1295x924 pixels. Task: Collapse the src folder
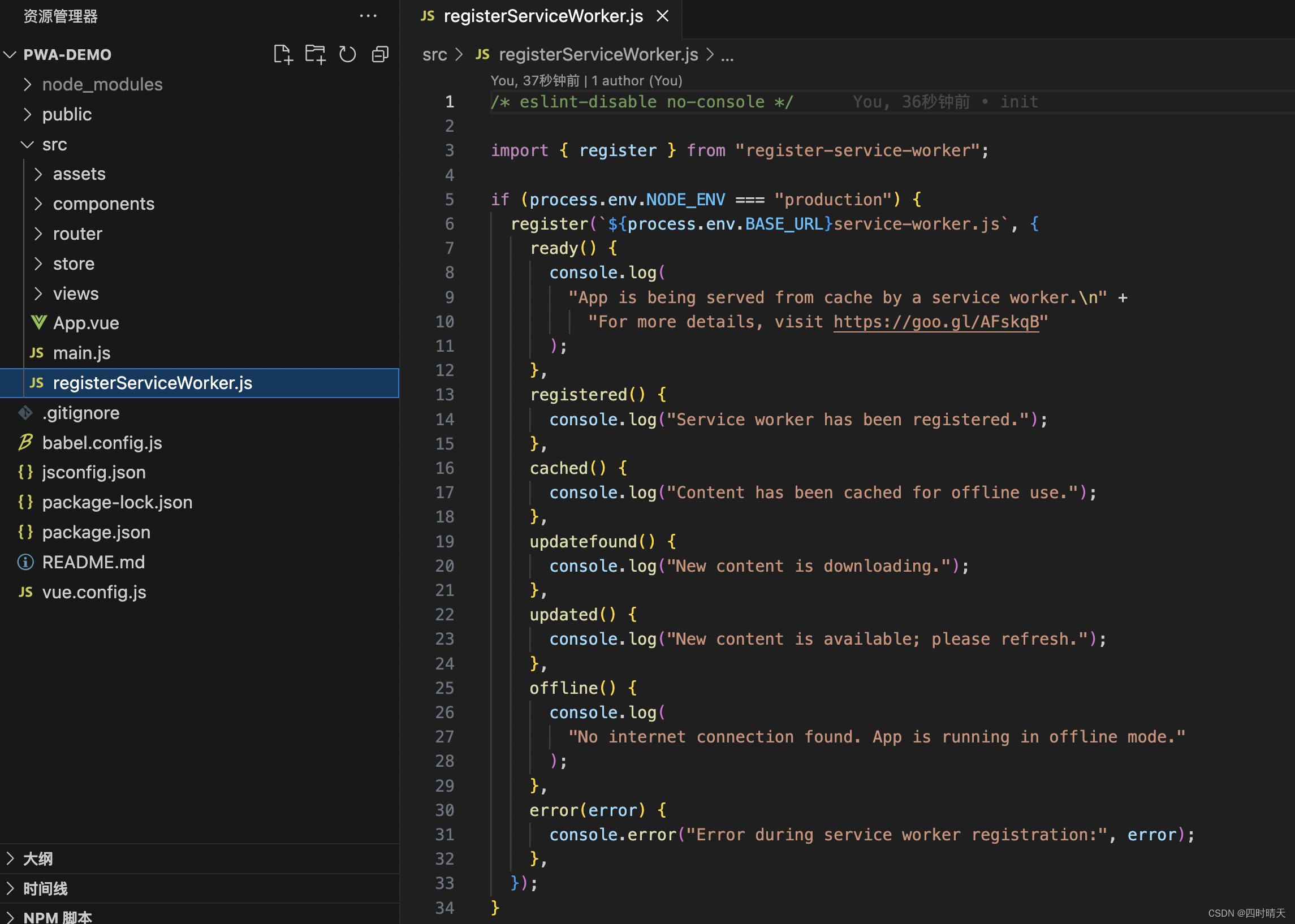pos(27,145)
